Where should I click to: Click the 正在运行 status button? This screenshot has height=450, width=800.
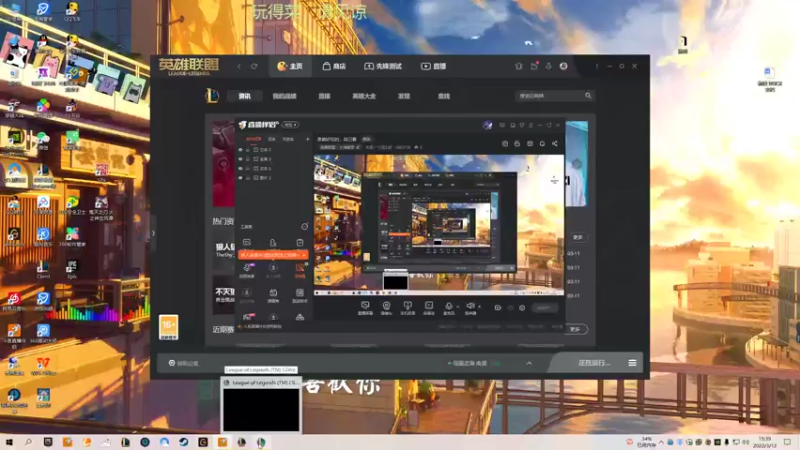[594, 363]
